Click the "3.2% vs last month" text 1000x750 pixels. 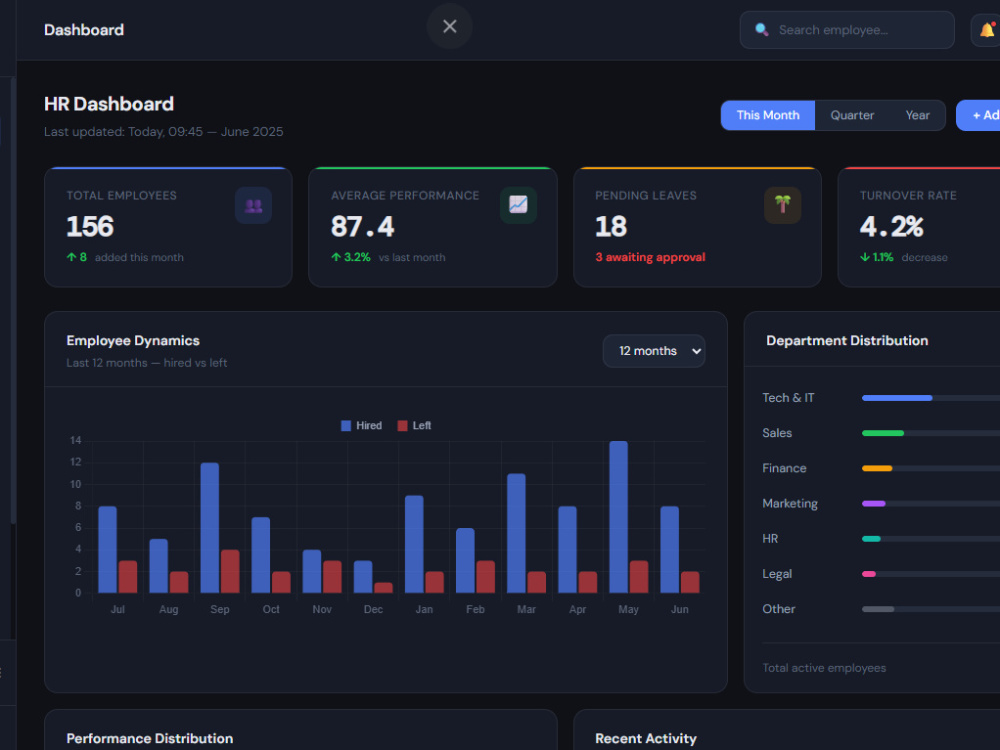tap(388, 257)
